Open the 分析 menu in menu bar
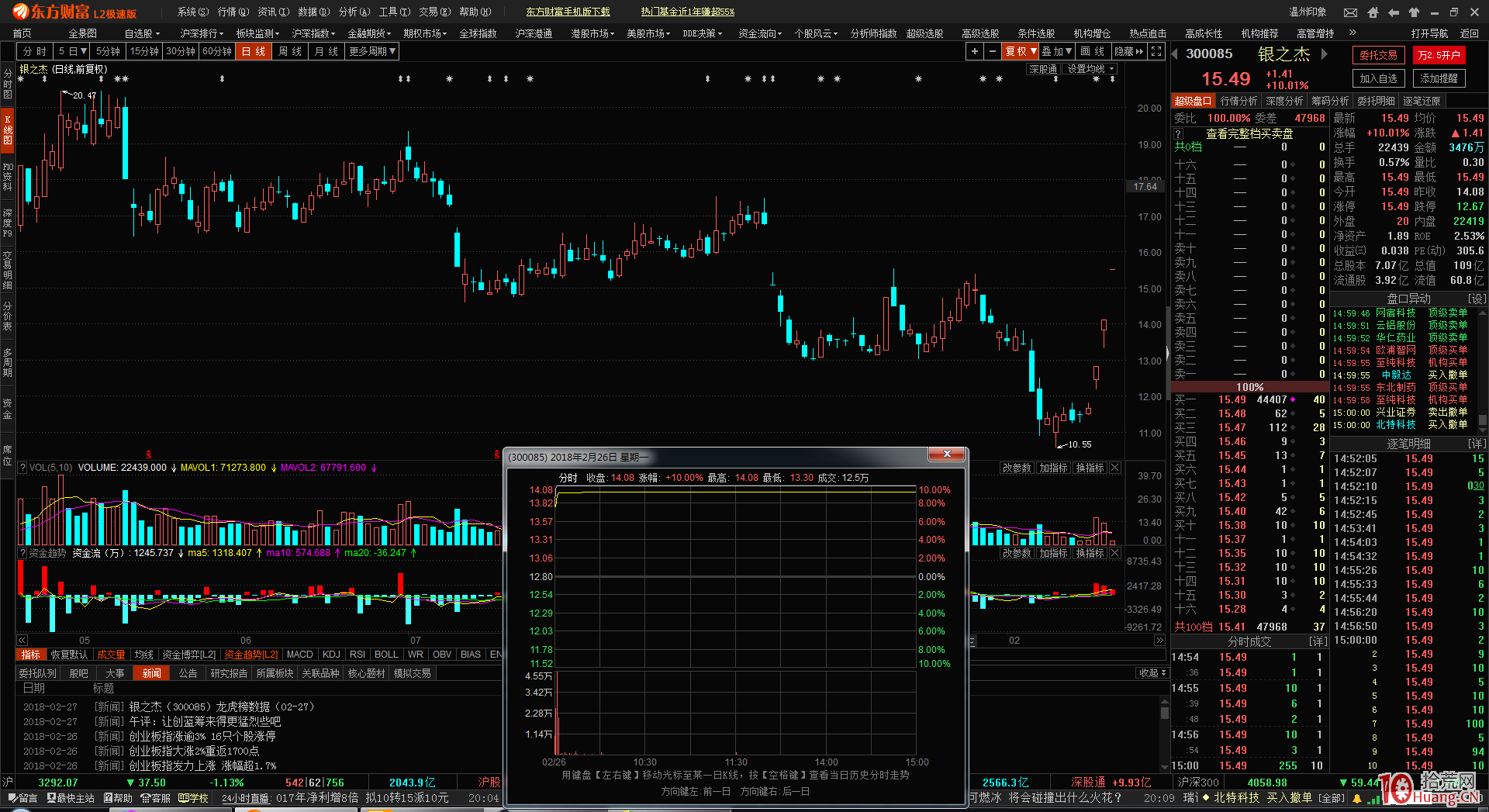The height and width of the screenshot is (812, 1489). 354,12
